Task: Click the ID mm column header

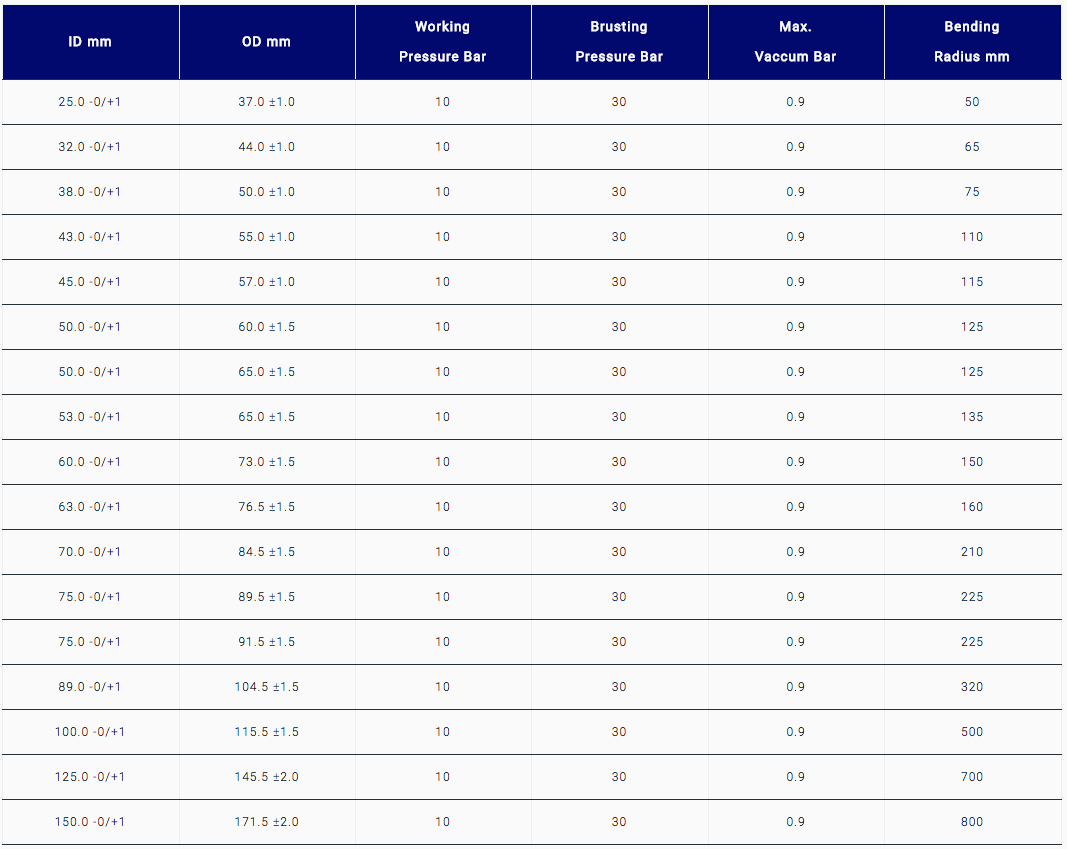Action: click(90, 41)
